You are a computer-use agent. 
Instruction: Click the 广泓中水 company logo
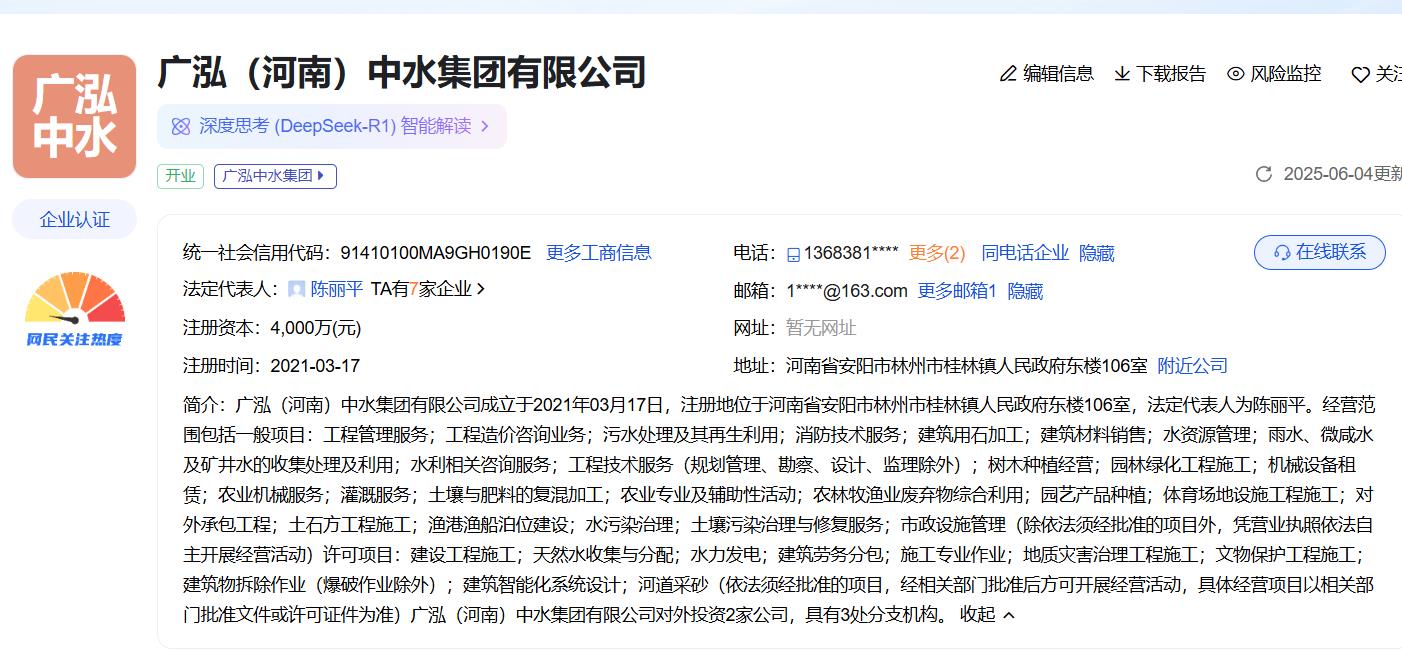[x=74, y=117]
